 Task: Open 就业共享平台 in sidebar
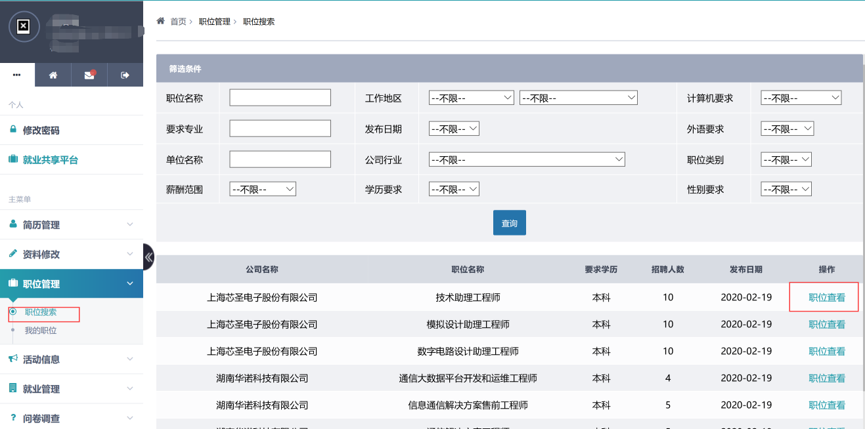(x=50, y=160)
